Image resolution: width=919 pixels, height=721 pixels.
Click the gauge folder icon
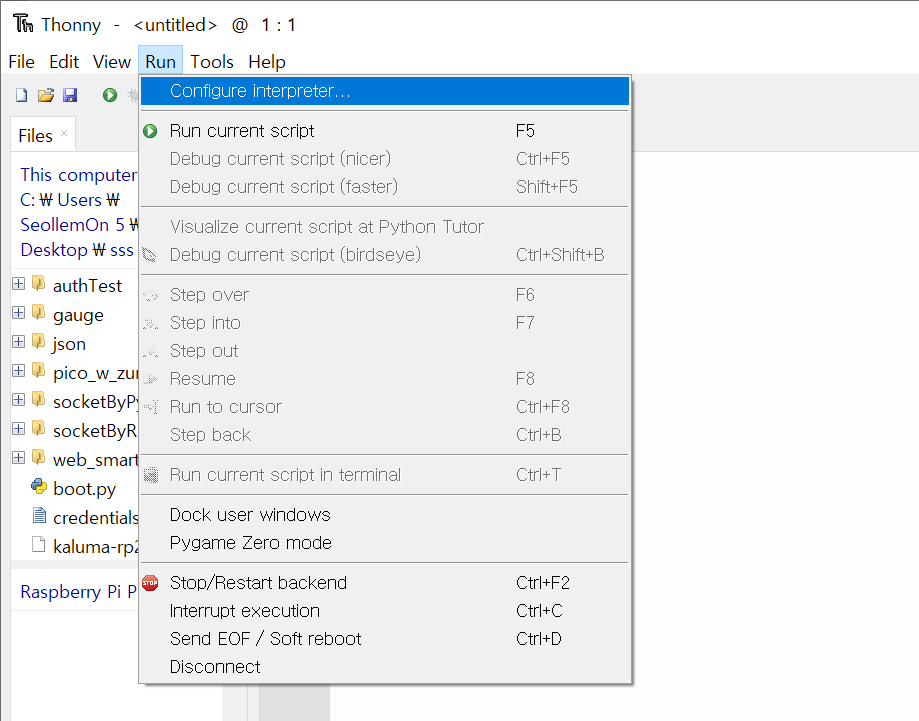(x=39, y=312)
